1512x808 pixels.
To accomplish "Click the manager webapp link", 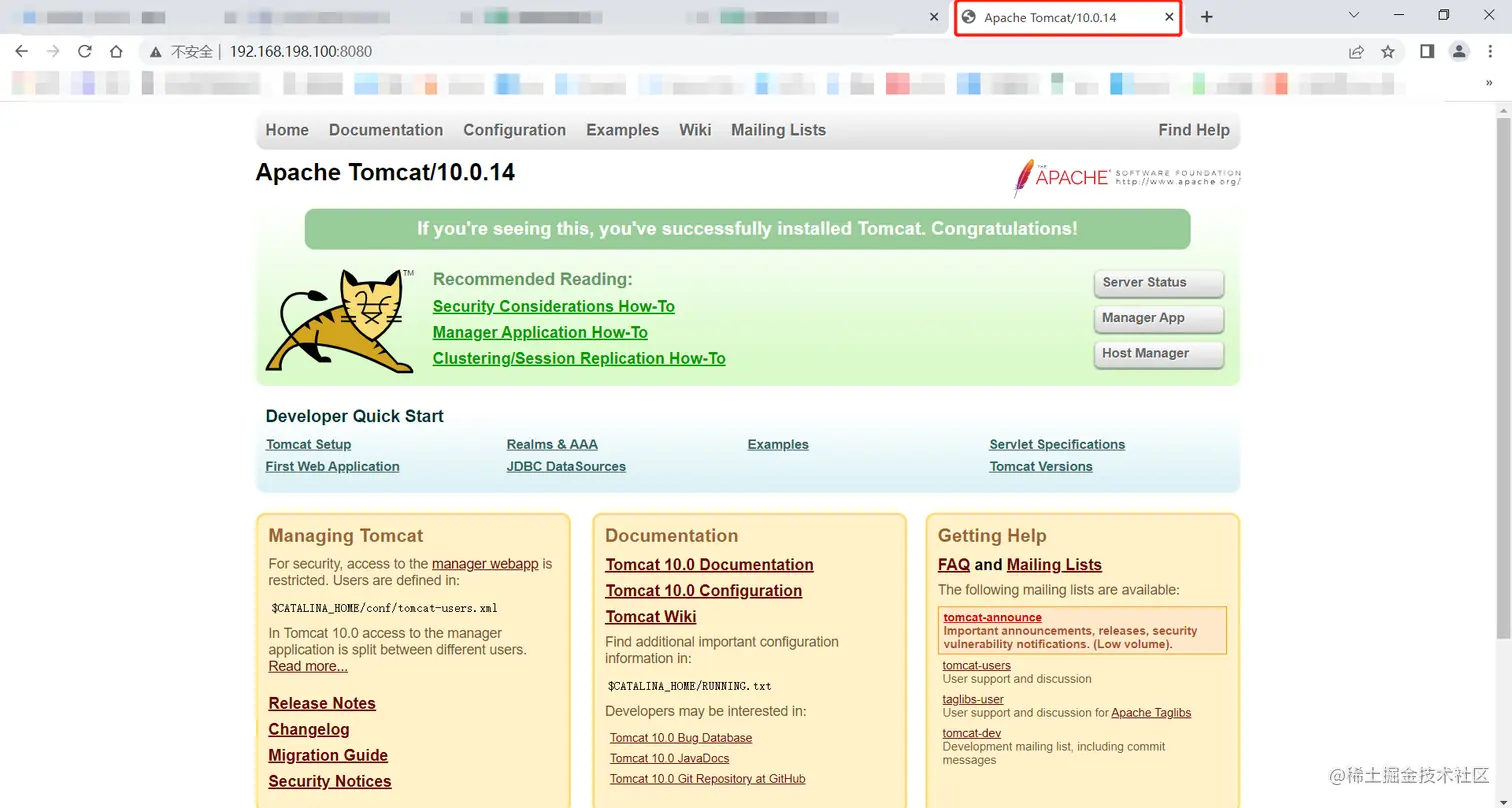I will tap(485, 564).
